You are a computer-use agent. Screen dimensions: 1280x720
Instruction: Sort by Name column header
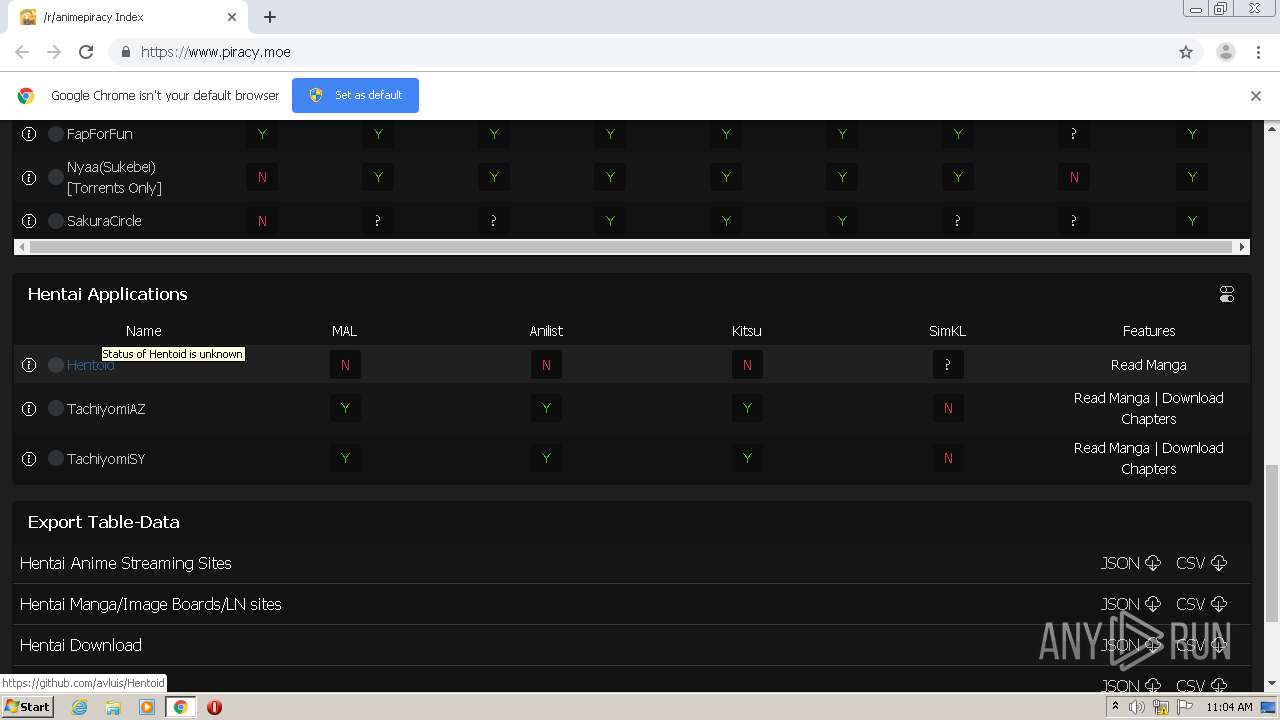144,331
